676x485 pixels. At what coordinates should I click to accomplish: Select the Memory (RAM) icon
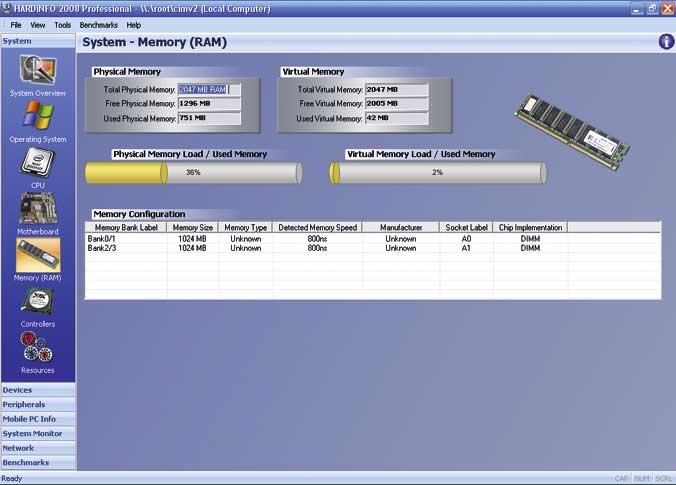(38, 255)
